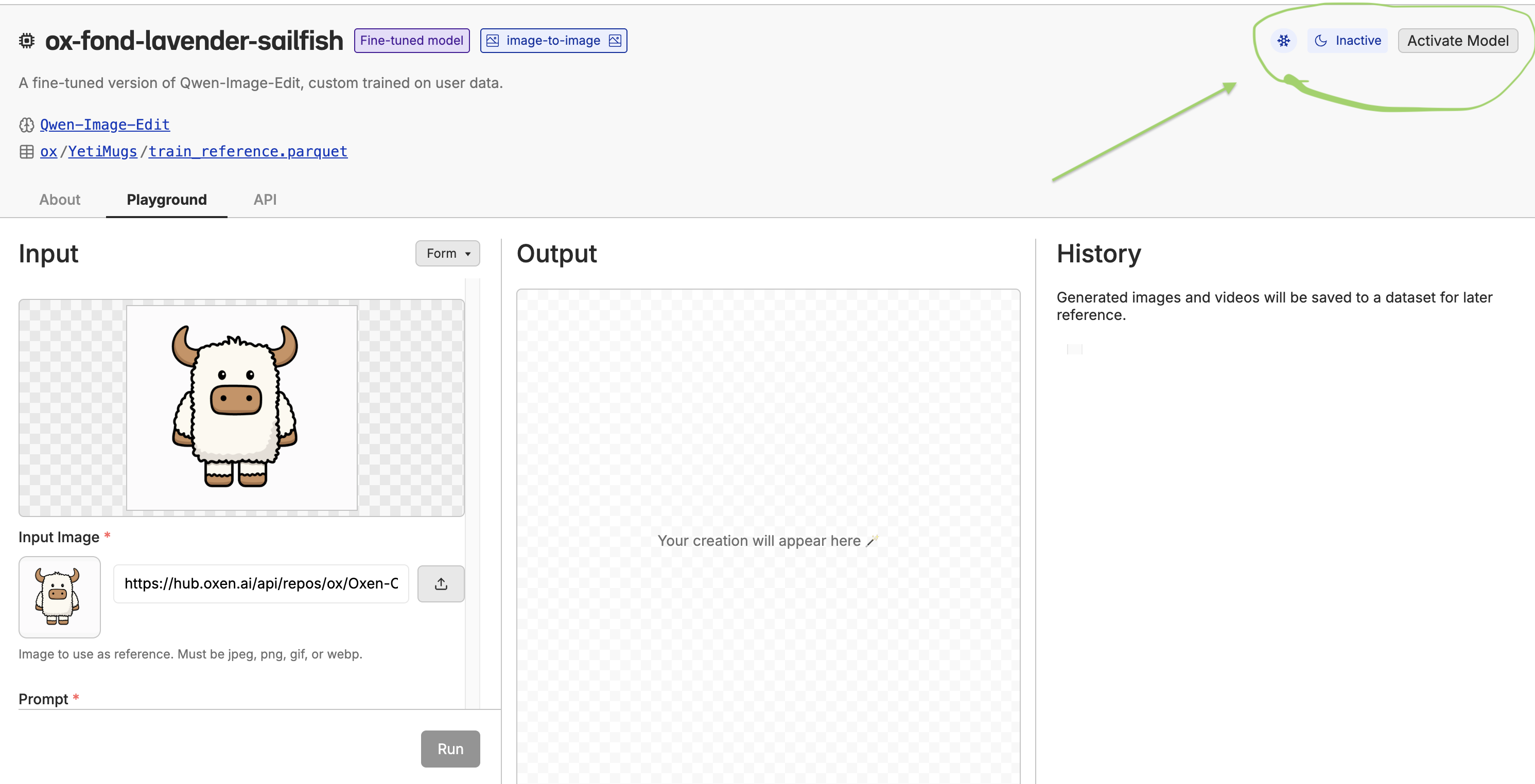This screenshot has width=1535, height=784.
Task: Click the Inactive status badge
Action: coord(1348,41)
